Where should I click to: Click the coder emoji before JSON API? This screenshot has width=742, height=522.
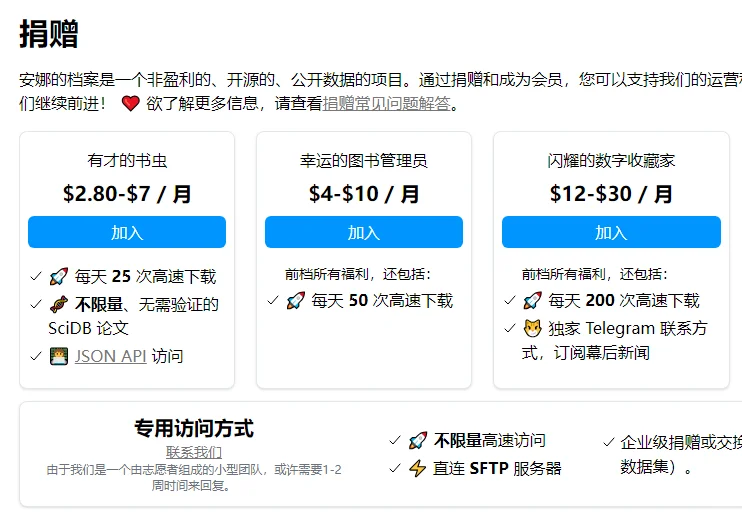tap(59, 356)
